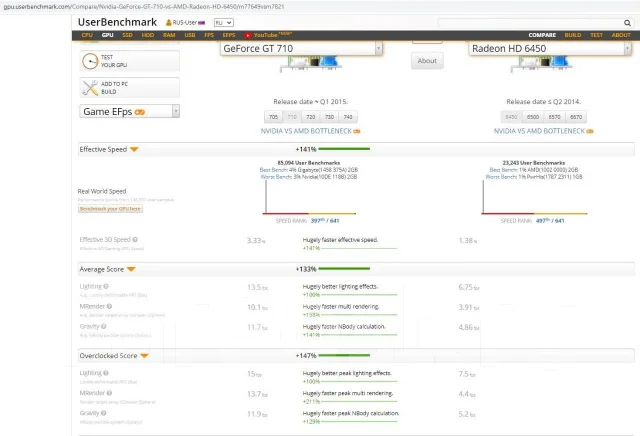Viewport: 640px width, 436px height.
Task: Click the HD 6450 speed distribution chart
Action: coord(534,197)
